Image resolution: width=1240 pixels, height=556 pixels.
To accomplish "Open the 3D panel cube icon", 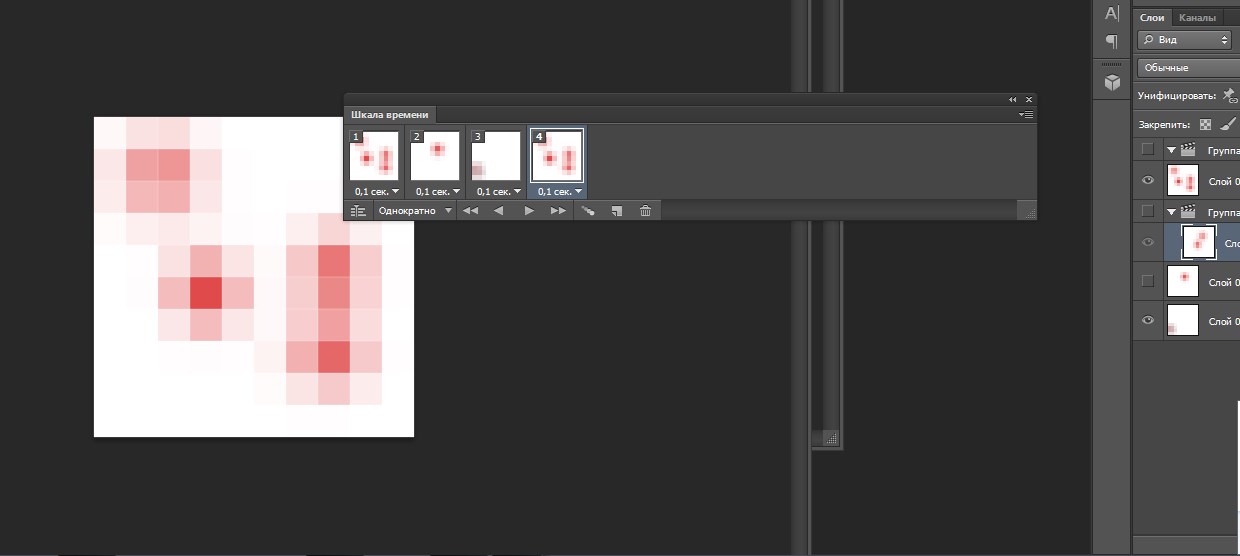I will (x=1111, y=83).
